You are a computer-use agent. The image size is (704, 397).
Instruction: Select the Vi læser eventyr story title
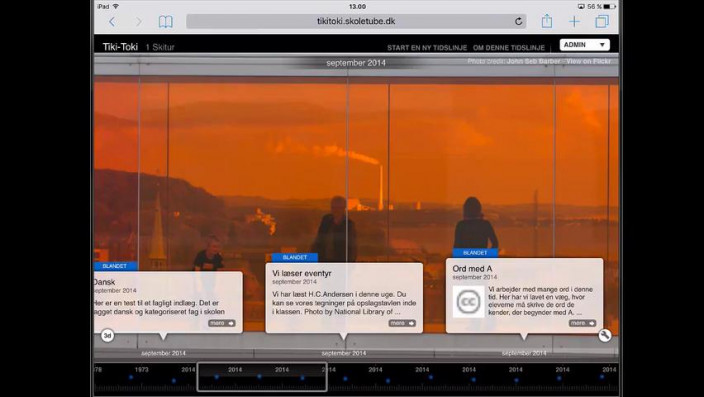302,273
